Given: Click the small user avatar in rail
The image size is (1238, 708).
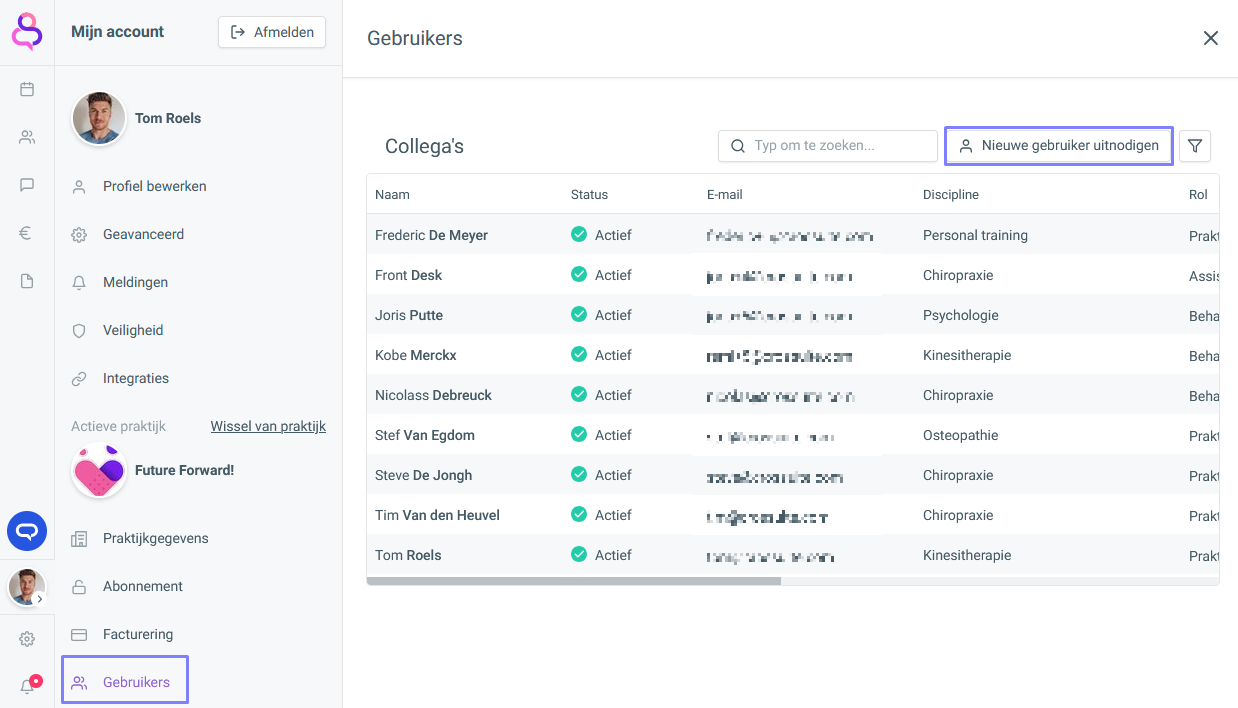Looking at the screenshot, I should point(27,587).
